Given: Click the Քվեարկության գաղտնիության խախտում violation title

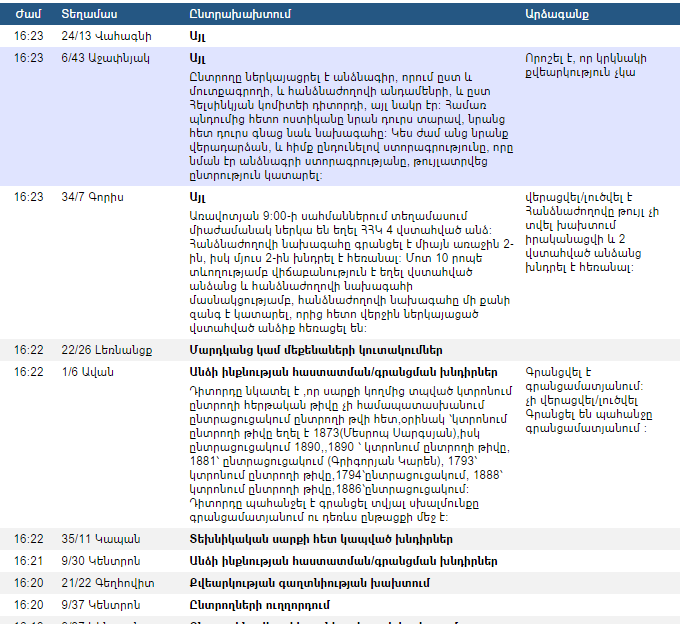Looking at the screenshot, I should click(x=309, y=583).
